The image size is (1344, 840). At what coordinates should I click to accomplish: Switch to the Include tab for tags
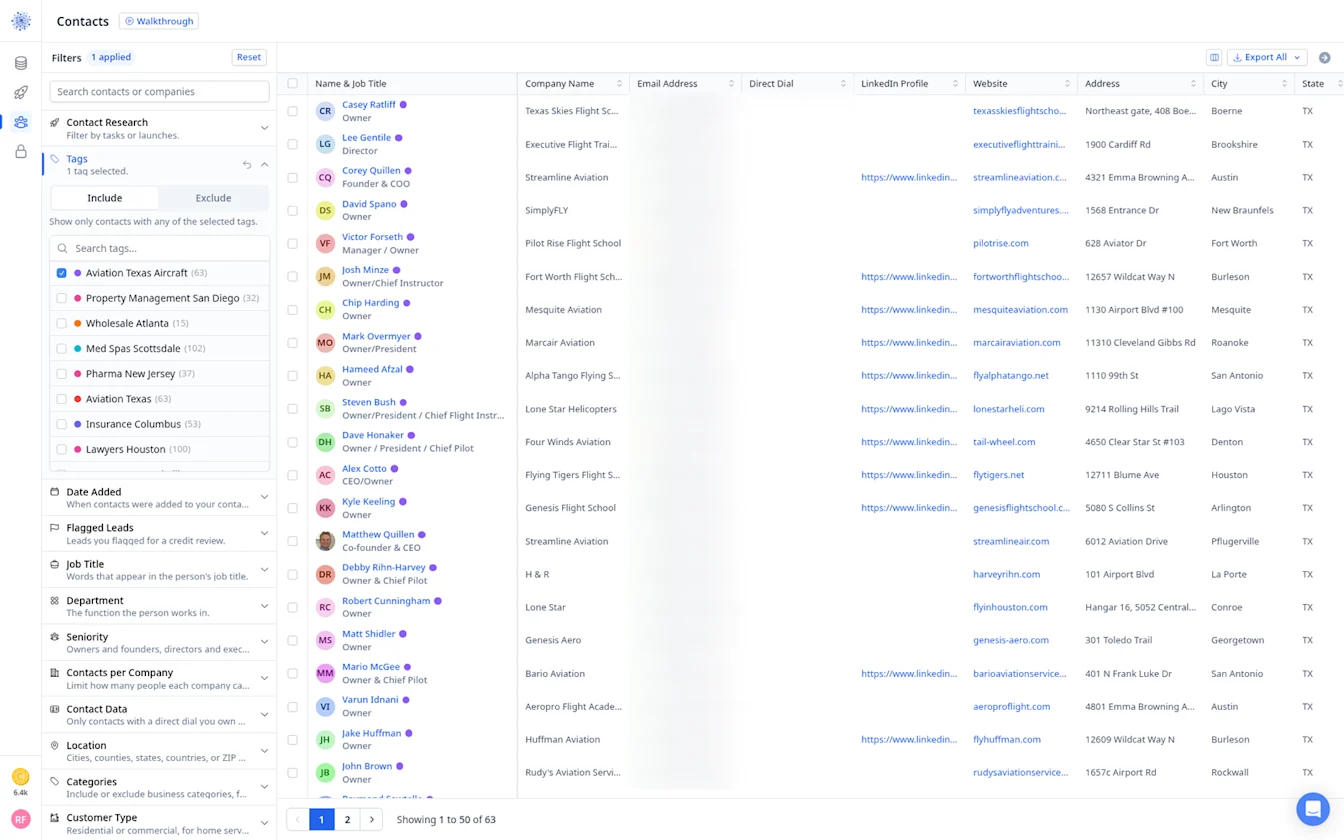pos(105,198)
